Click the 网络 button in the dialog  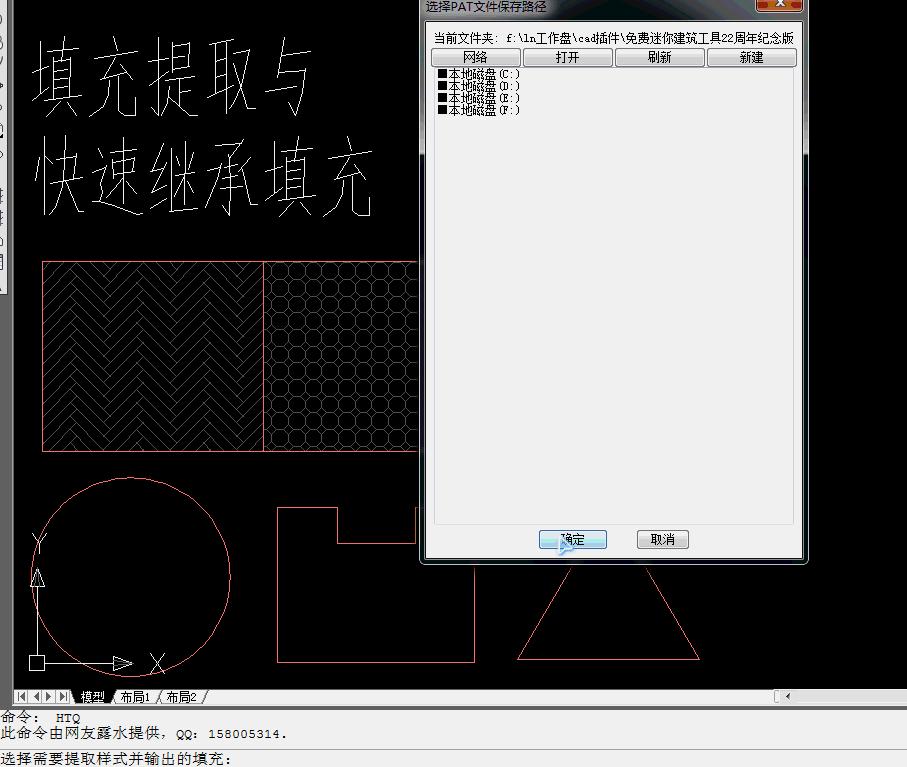click(x=477, y=56)
